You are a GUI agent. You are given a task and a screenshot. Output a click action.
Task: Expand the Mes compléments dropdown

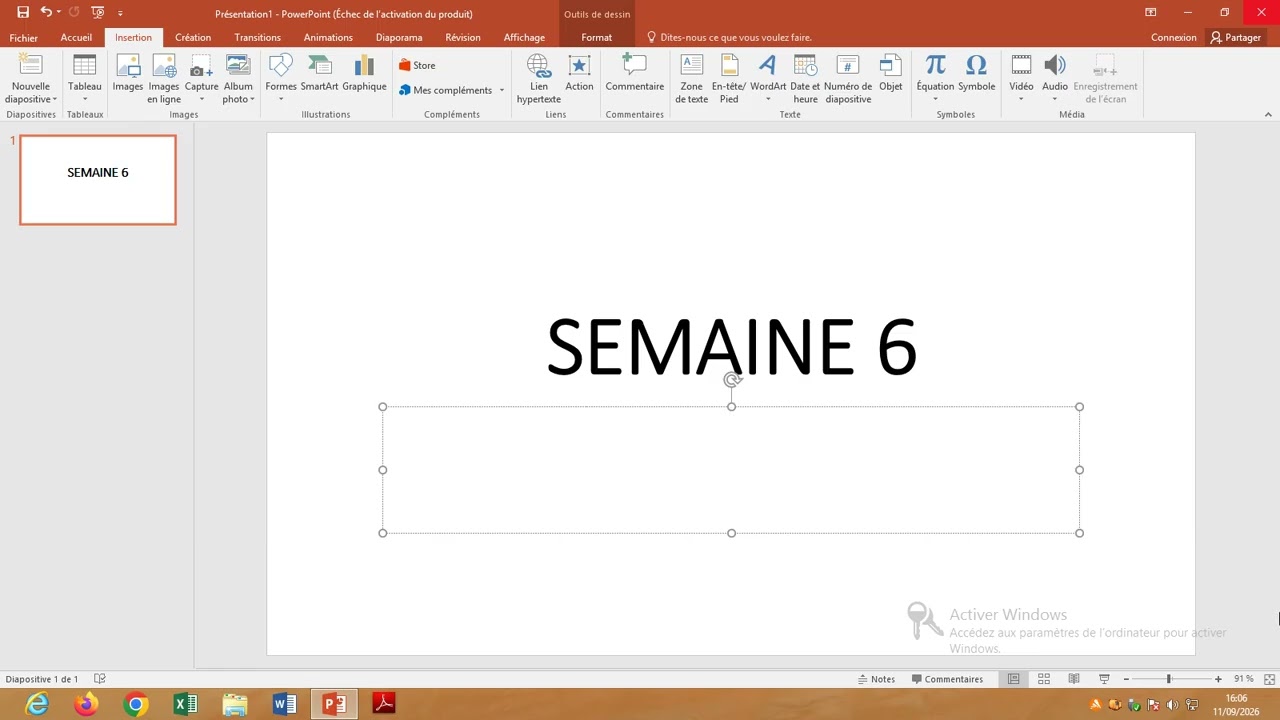(502, 90)
